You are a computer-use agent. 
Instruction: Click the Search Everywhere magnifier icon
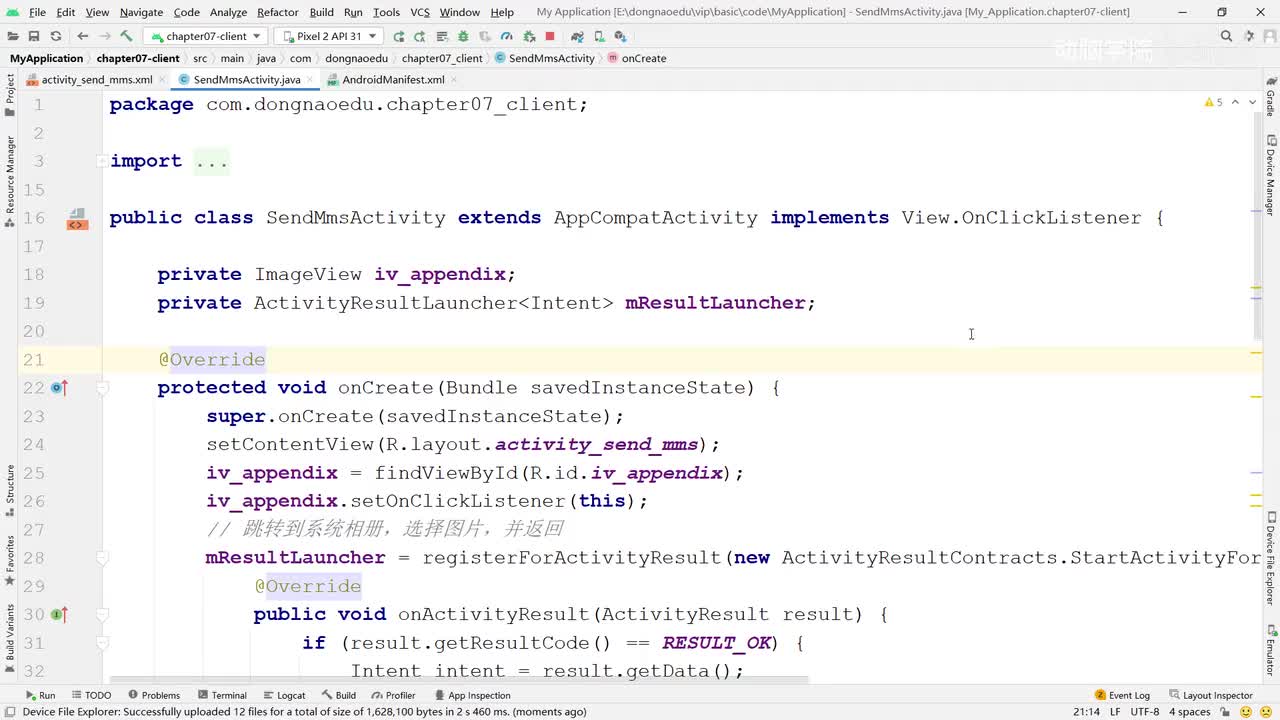pos(1226,36)
